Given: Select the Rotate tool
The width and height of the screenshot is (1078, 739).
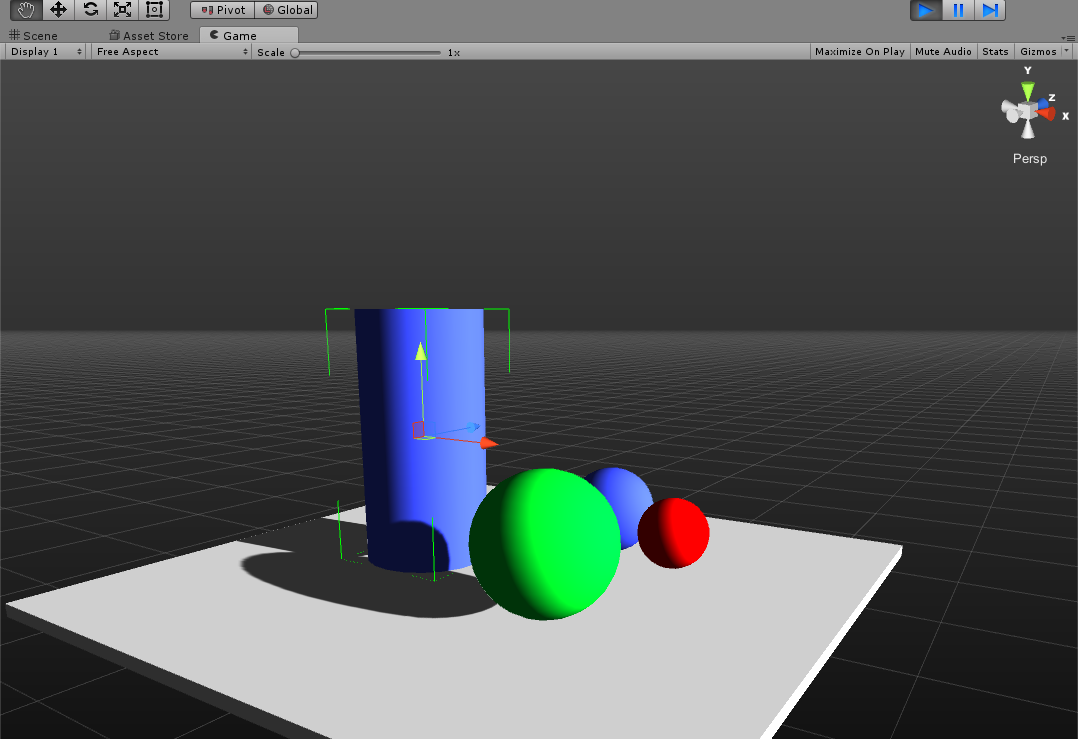Looking at the screenshot, I should click(91, 10).
